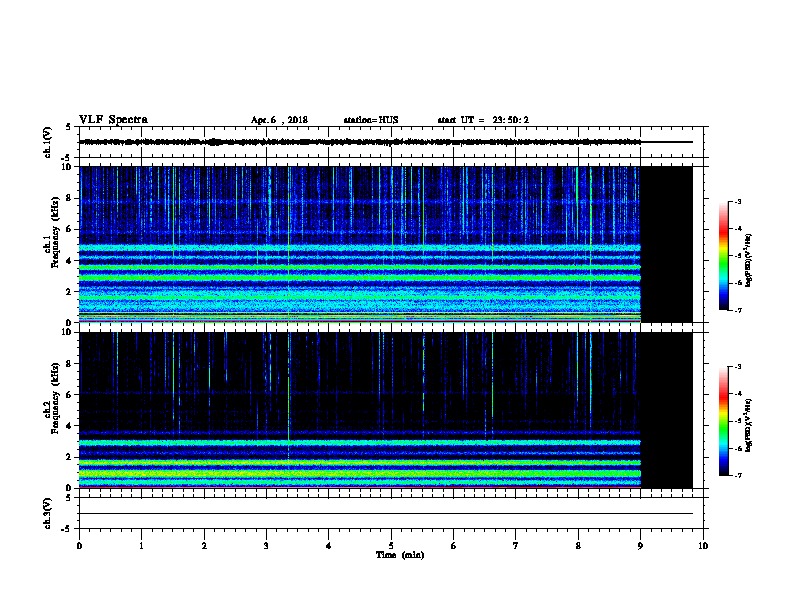The width and height of the screenshot is (792, 612).
Task: Click the -3 label on ch.1 color bar
Action: [x=738, y=201]
